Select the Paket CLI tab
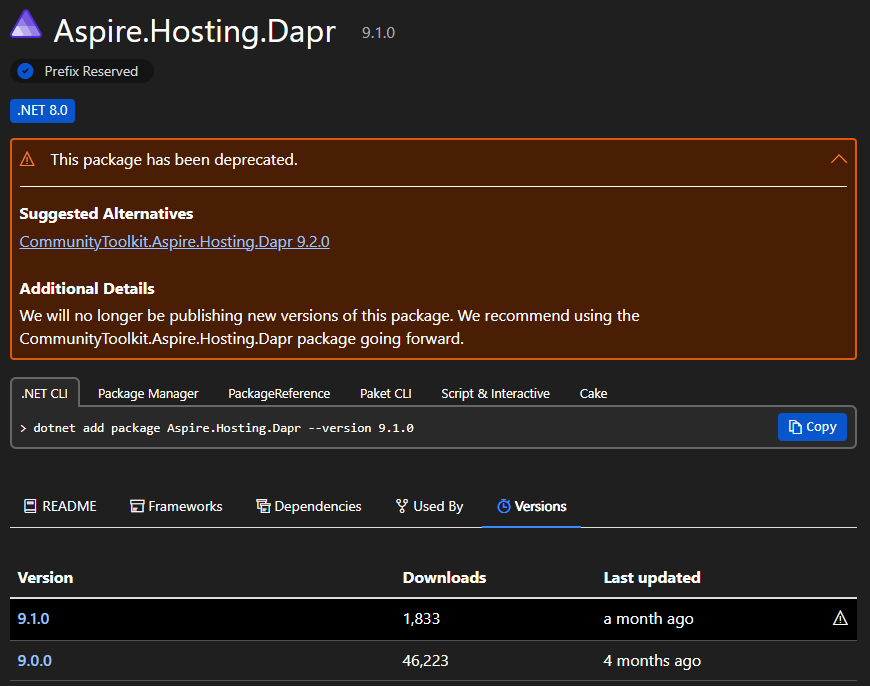This screenshot has width=870, height=686. (x=386, y=394)
